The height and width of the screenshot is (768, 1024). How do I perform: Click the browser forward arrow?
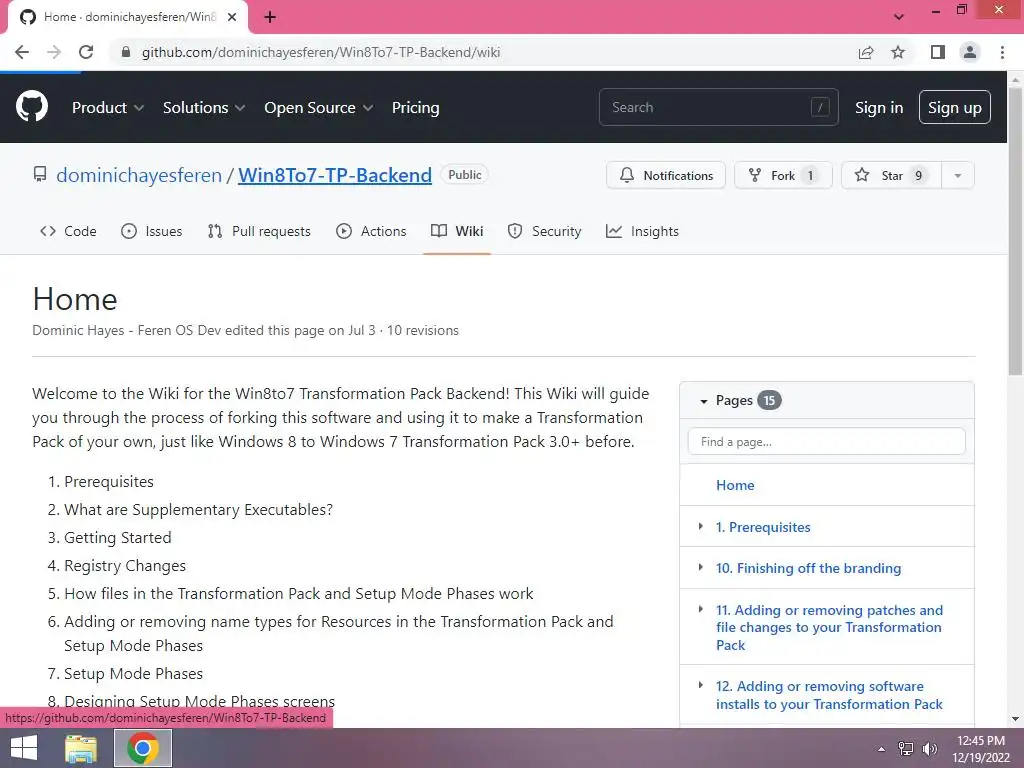click(x=54, y=52)
